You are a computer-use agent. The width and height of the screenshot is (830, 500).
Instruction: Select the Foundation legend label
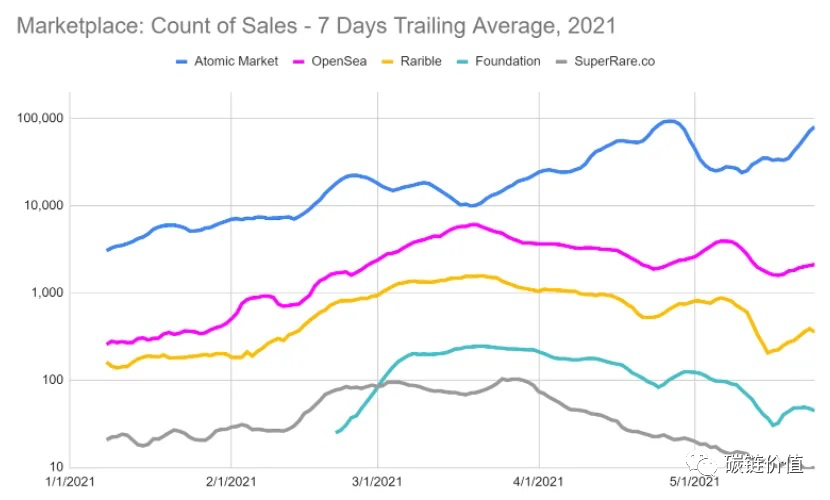[x=508, y=61]
